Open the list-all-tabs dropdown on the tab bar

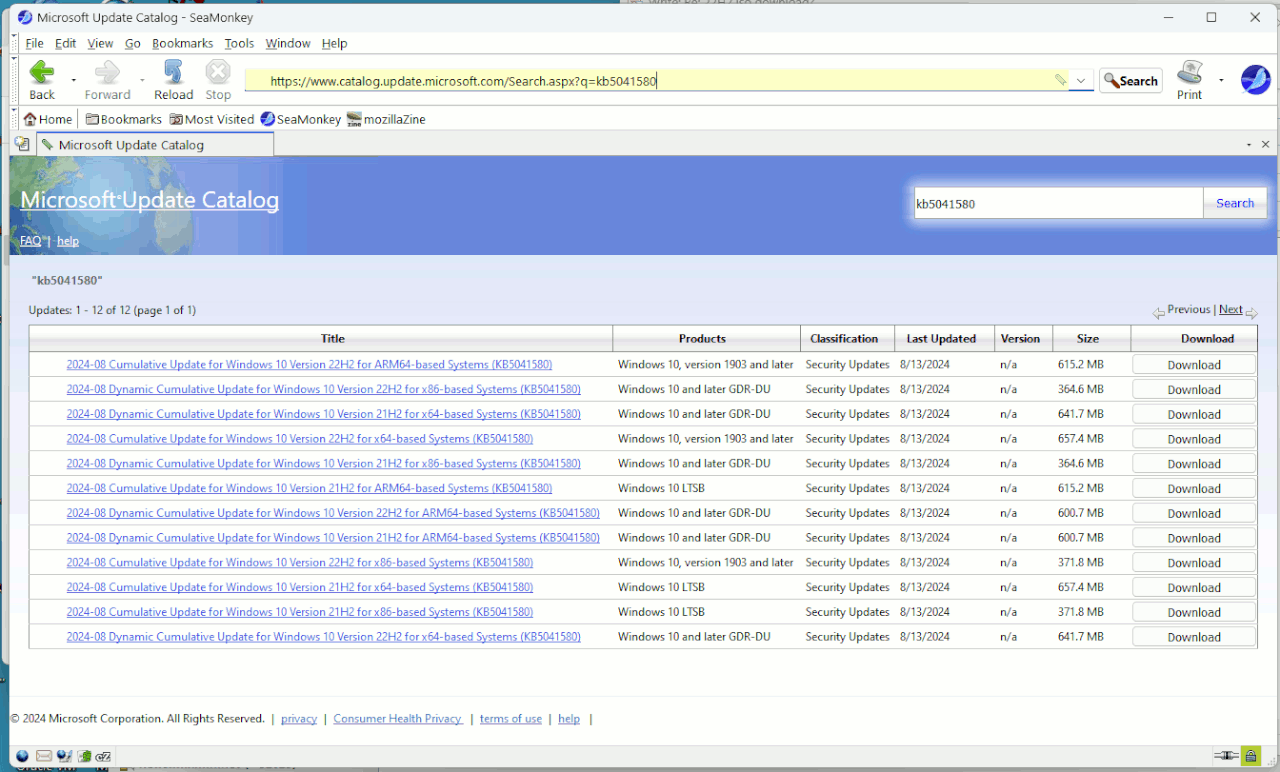pos(1249,145)
